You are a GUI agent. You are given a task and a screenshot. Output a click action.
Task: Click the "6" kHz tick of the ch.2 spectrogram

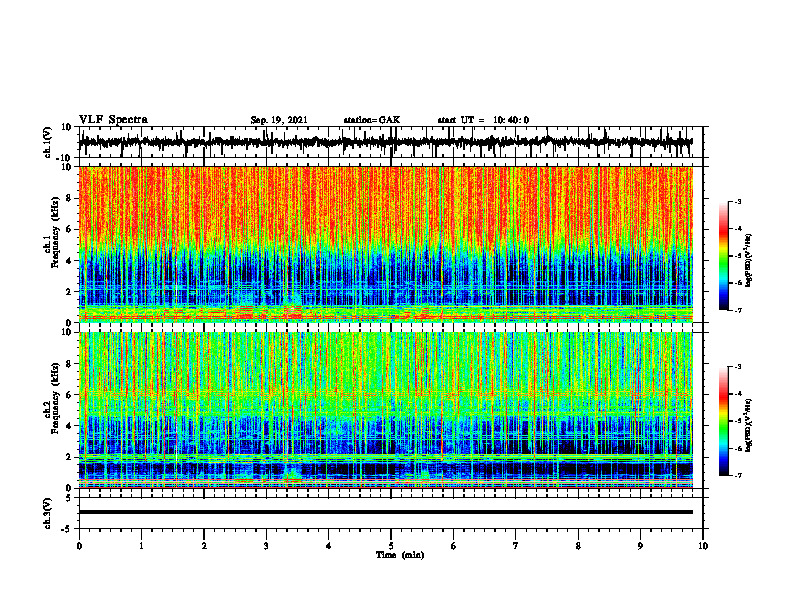[x=69, y=395]
